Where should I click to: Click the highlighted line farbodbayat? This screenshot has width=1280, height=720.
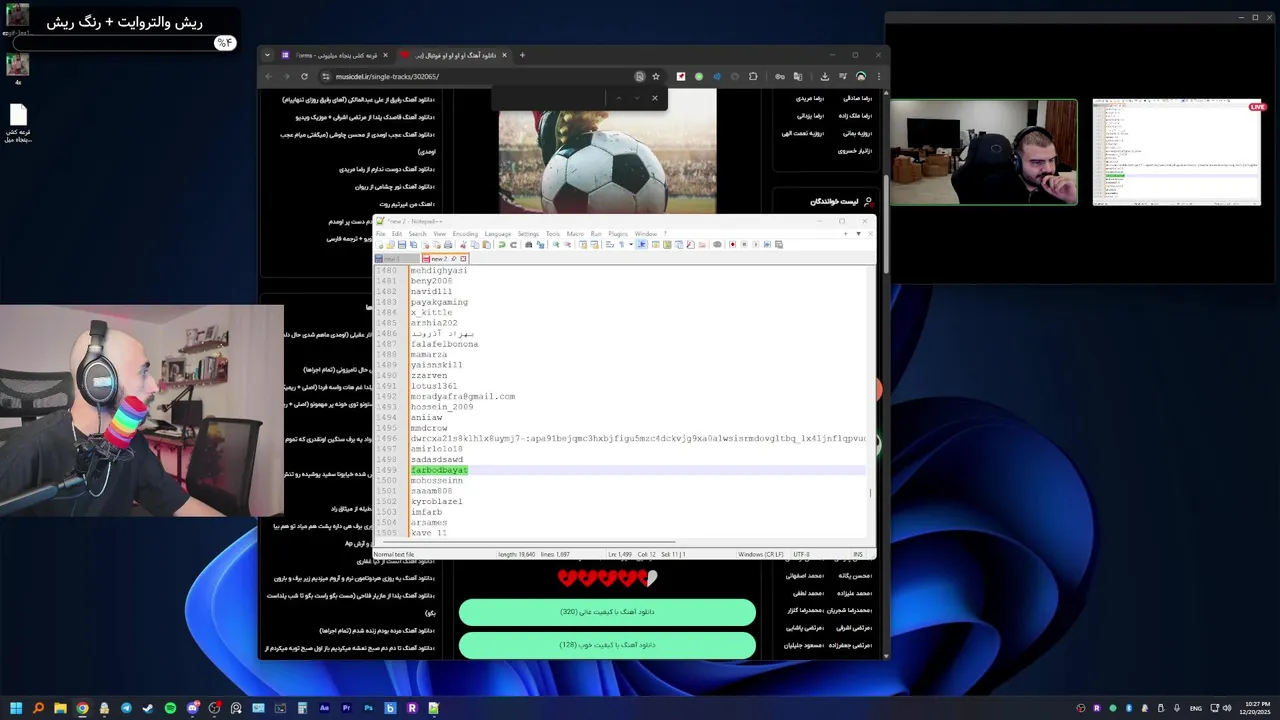[x=439, y=470]
